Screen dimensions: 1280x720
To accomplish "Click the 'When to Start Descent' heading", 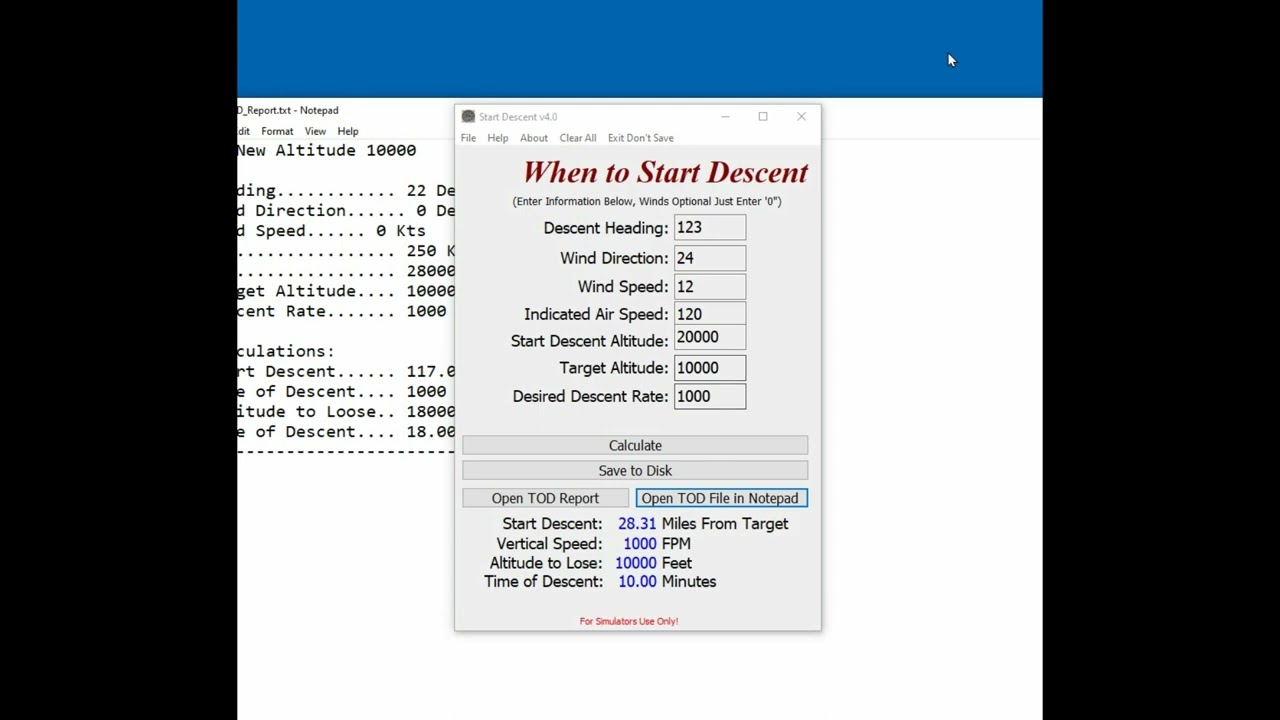I will 665,172.
